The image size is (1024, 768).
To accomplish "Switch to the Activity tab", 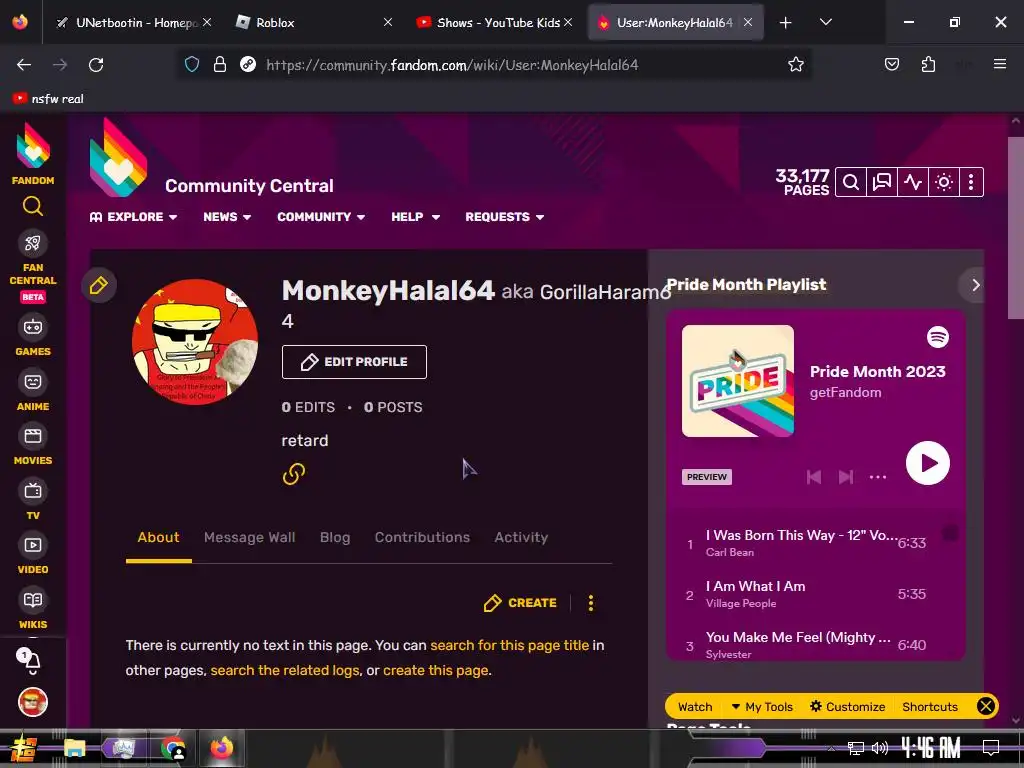I will coord(520,537).
